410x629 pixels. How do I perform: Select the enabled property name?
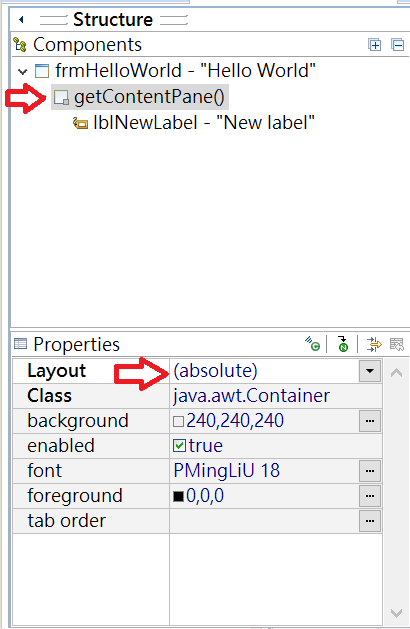pos(61,446)
